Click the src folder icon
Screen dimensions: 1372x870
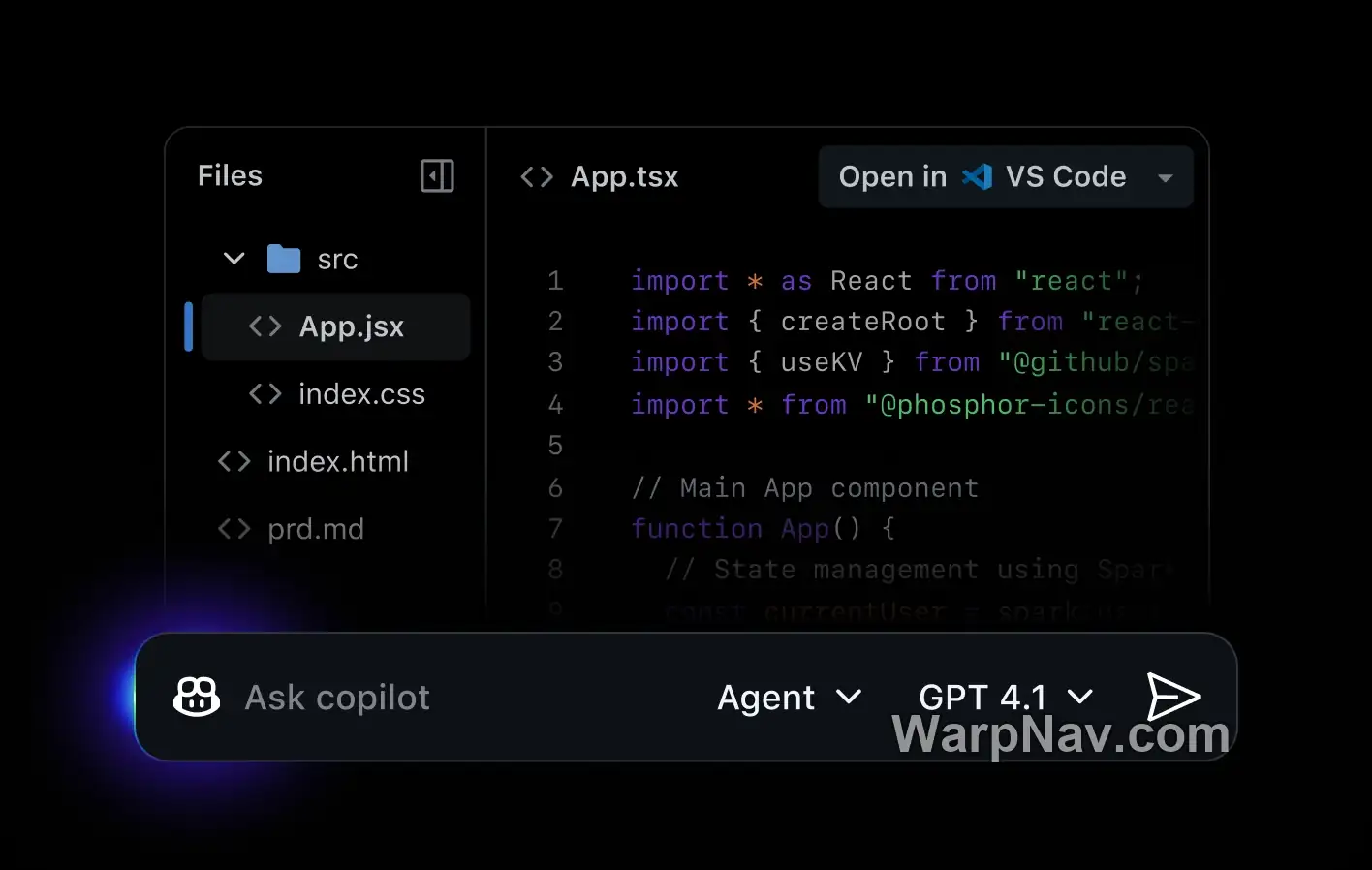(284, 259)
